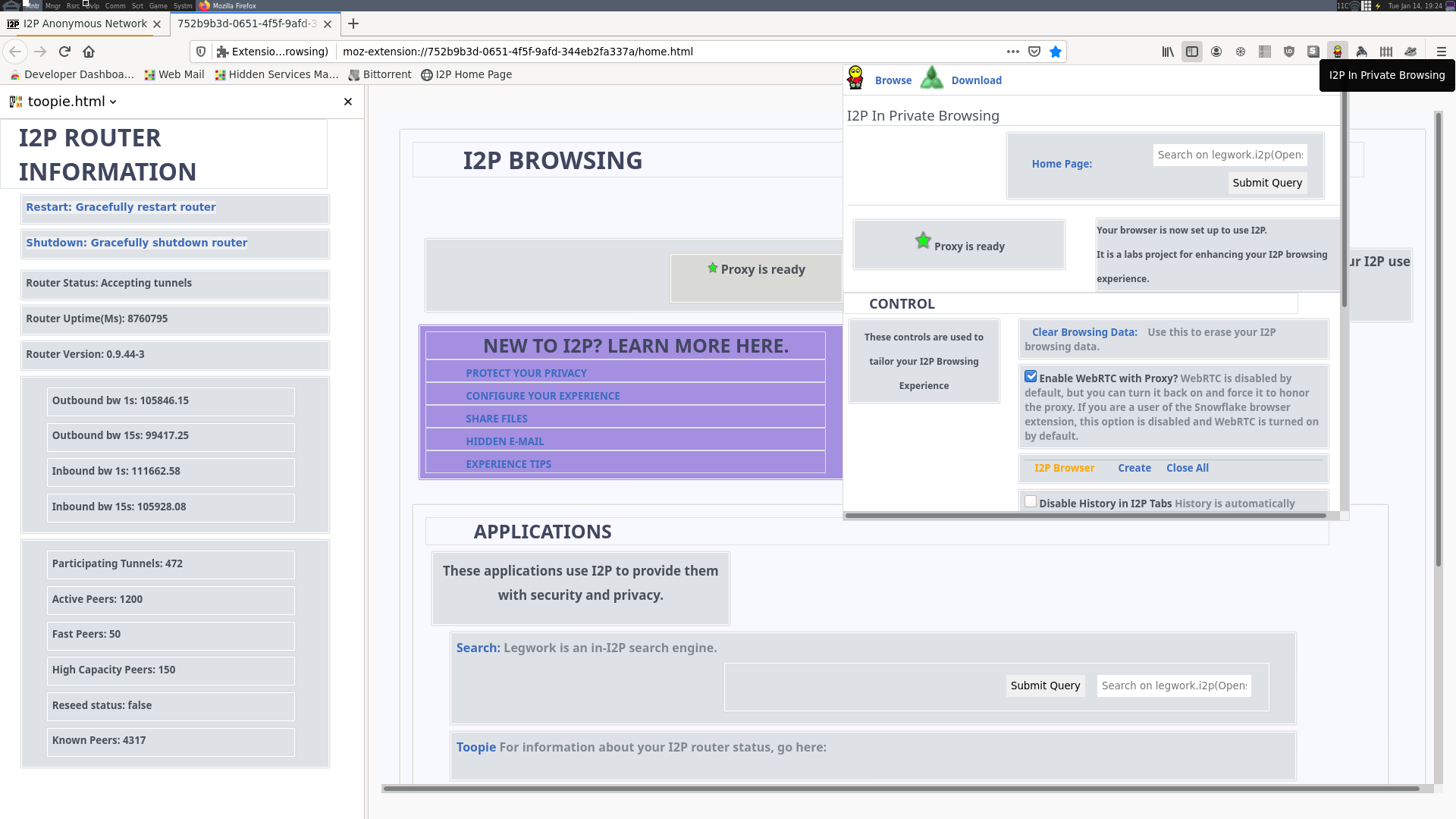Open the page actions meatball menu
This screenshot has height=819, width=1456.
(x=1012, y=52)
